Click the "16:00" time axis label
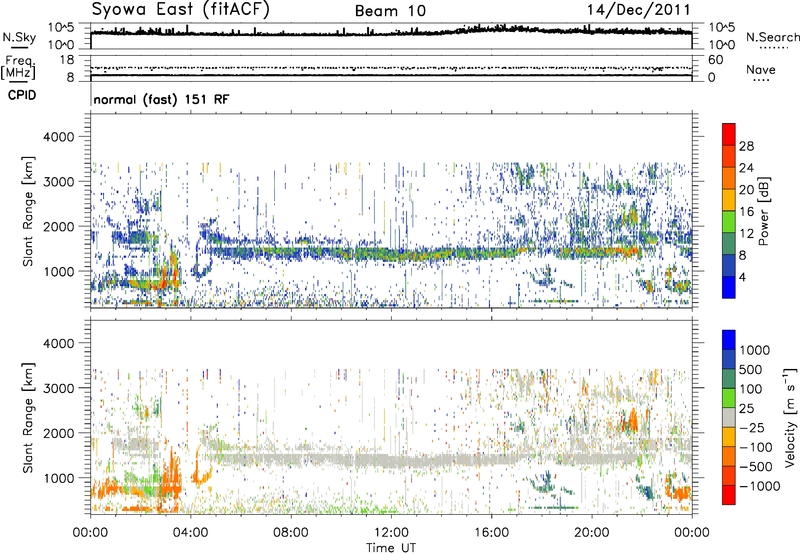This screenshot has height=554, width=800. coord(491,533)
